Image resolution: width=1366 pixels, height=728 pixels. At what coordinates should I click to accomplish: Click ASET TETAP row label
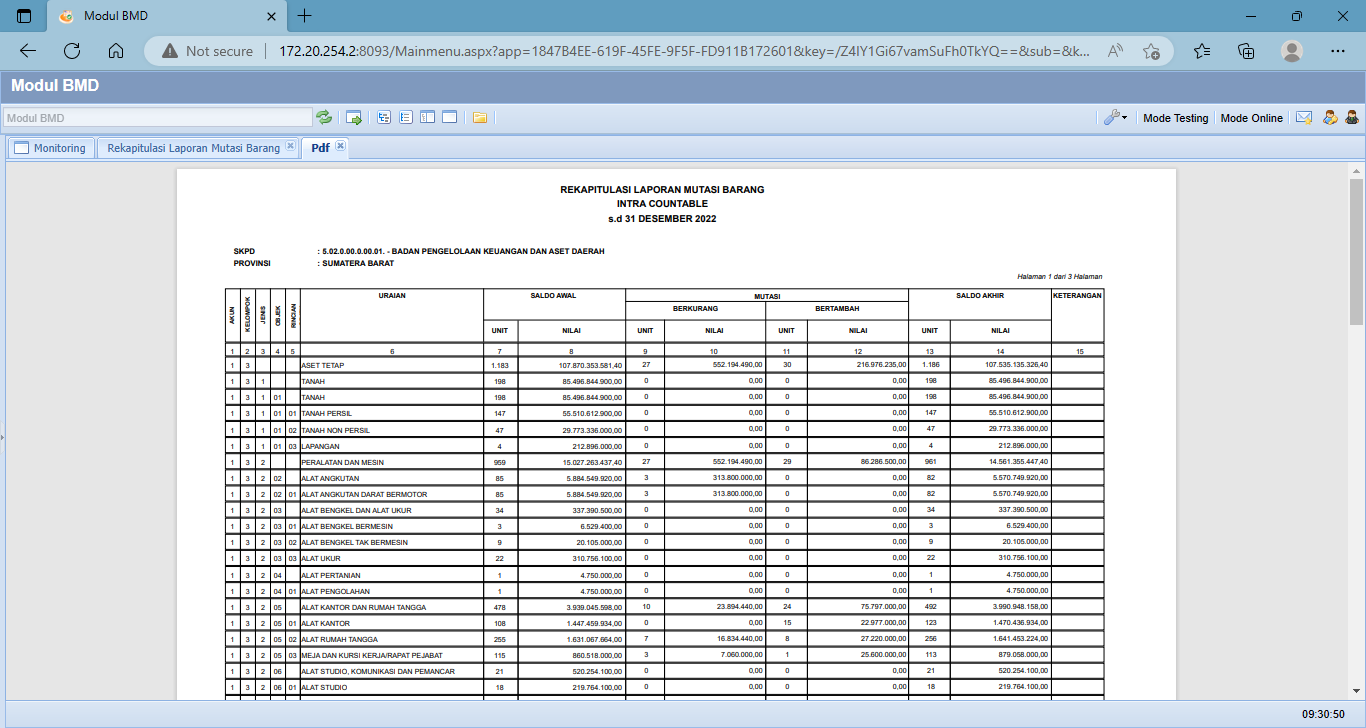pyautogui.click(x=322, y=365)
